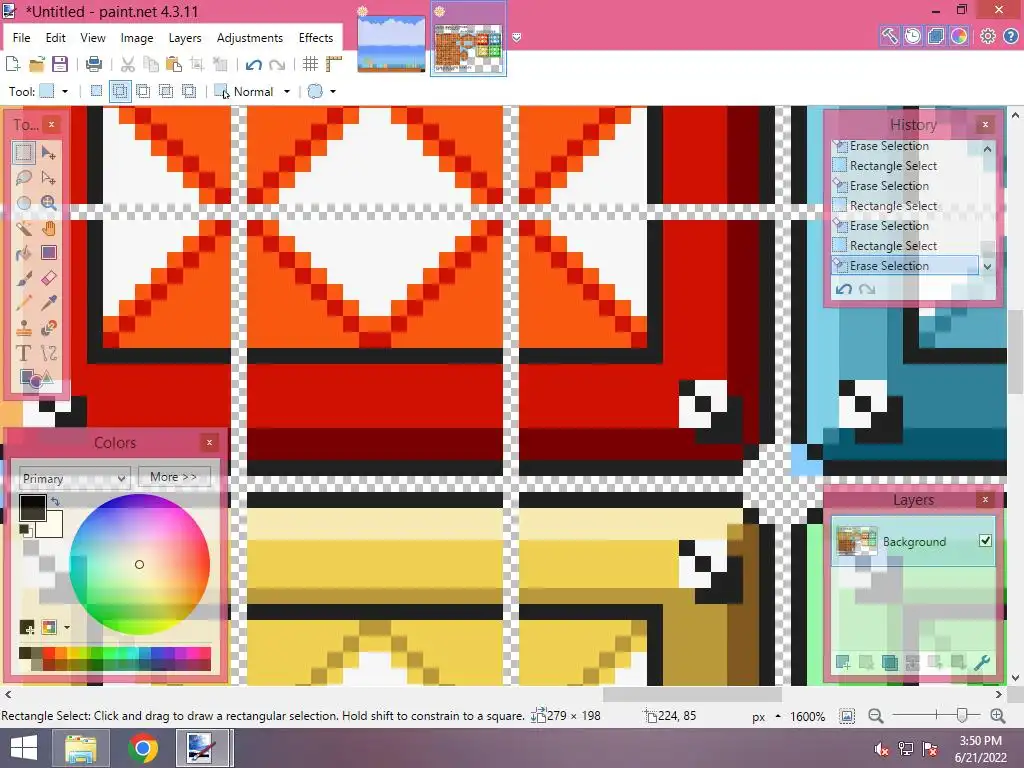Open the Tool chooser dropdown
Screen dimensions: 1024x768
pyautogui.click(x=65, y=91)
